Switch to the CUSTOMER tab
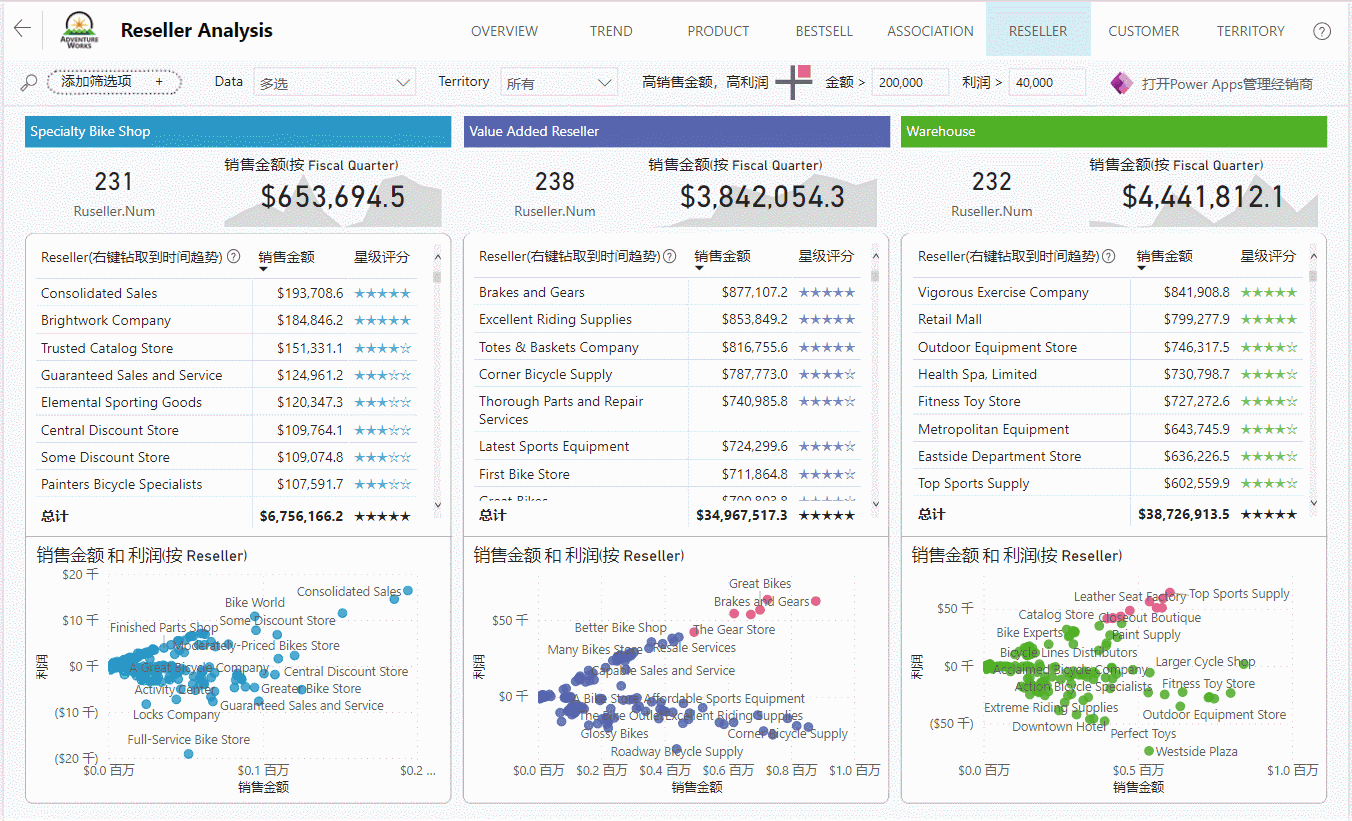Image resolution: width=1352 pixels, height=821 pixels. point(1144,31)
